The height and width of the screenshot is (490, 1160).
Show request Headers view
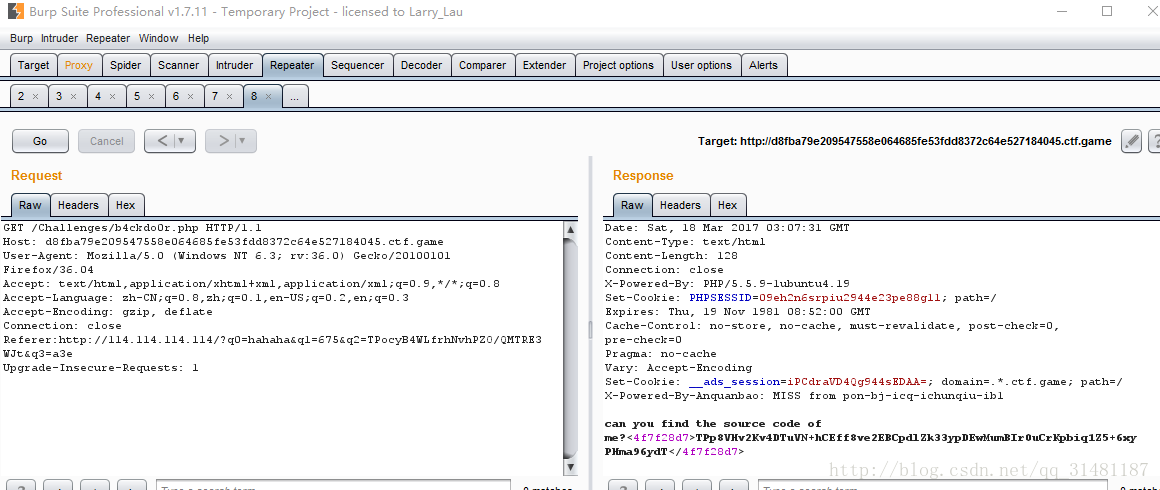pos(78,205)
